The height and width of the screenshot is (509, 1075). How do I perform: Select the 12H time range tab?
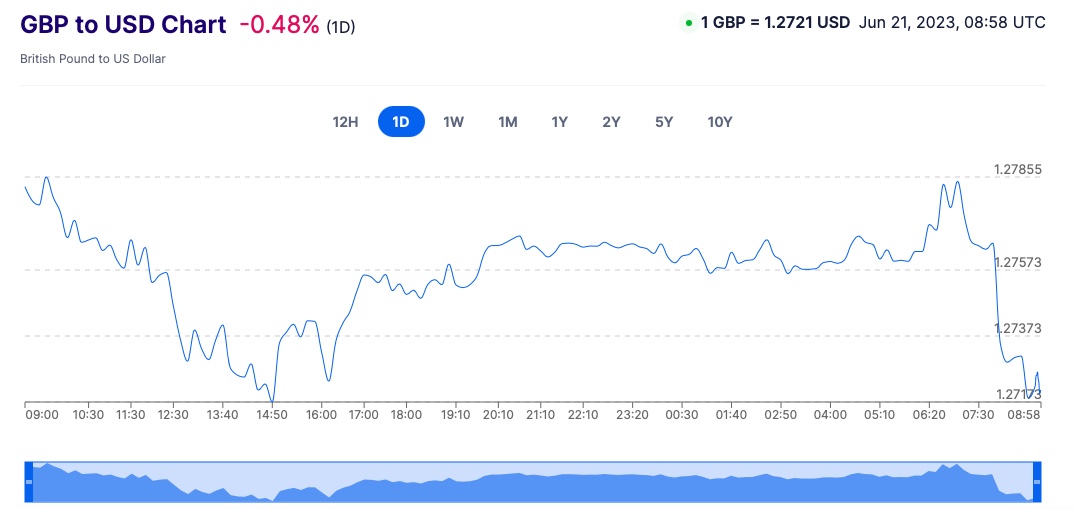click(x=346, y=122)
